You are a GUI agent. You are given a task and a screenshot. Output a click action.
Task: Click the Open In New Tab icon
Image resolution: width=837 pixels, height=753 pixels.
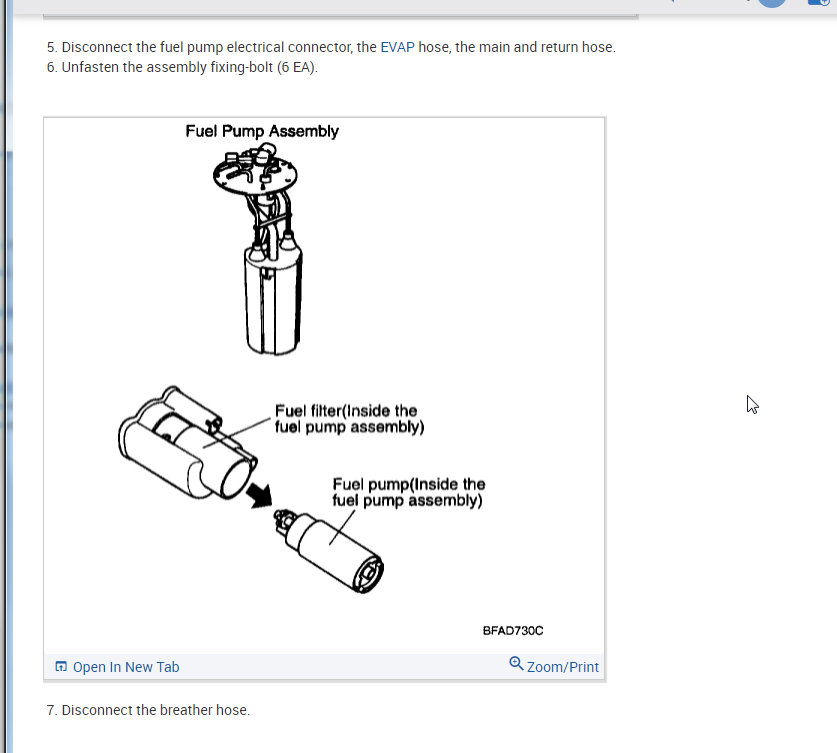pos(61,667)
